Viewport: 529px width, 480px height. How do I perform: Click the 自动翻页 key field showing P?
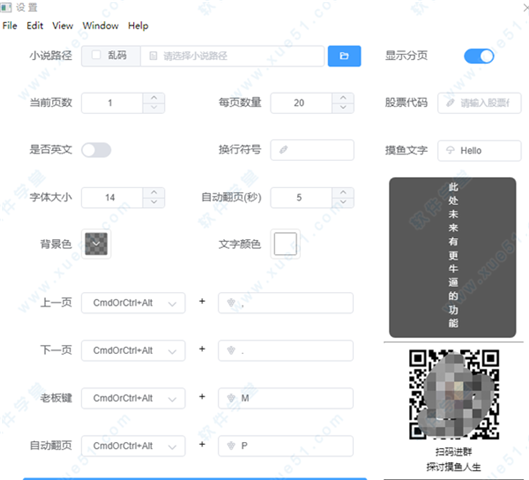click(286, 446)
